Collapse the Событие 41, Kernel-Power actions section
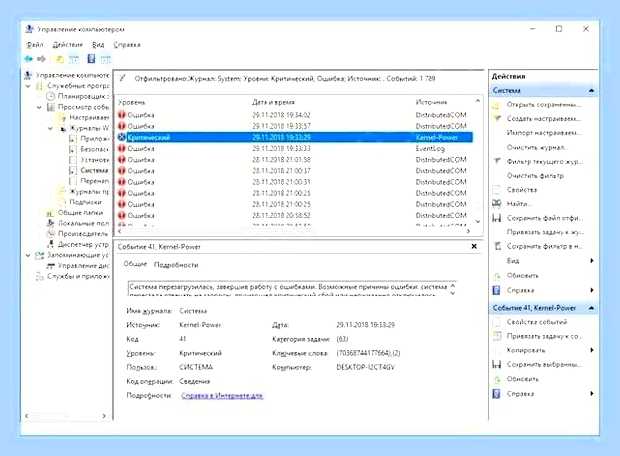 (x=591, y=308)
